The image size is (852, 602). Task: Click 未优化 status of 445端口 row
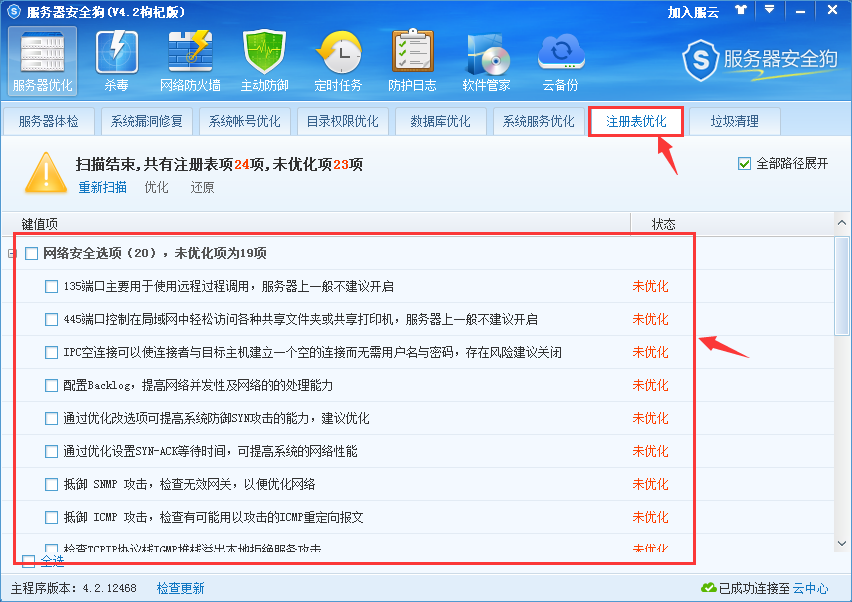click(650, 319)
